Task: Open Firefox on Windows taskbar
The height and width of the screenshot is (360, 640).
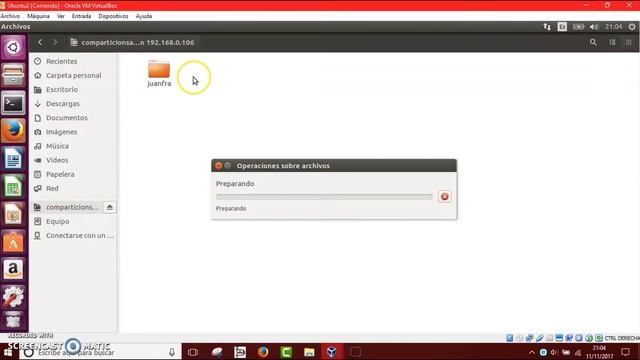Action: (263, 352)
